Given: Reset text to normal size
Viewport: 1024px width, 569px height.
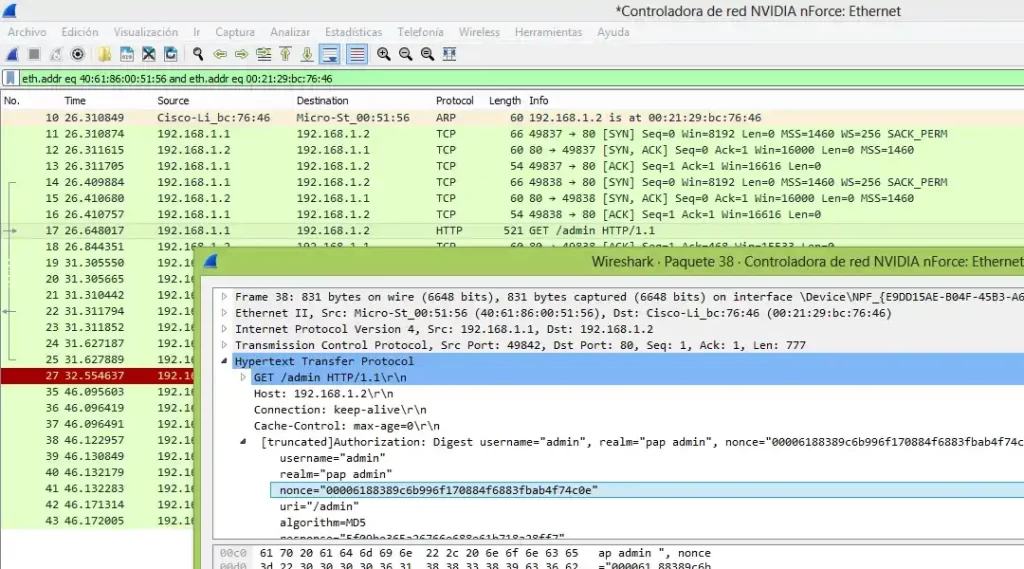Looking at the screenshot, I should click(x=427, y=54).
